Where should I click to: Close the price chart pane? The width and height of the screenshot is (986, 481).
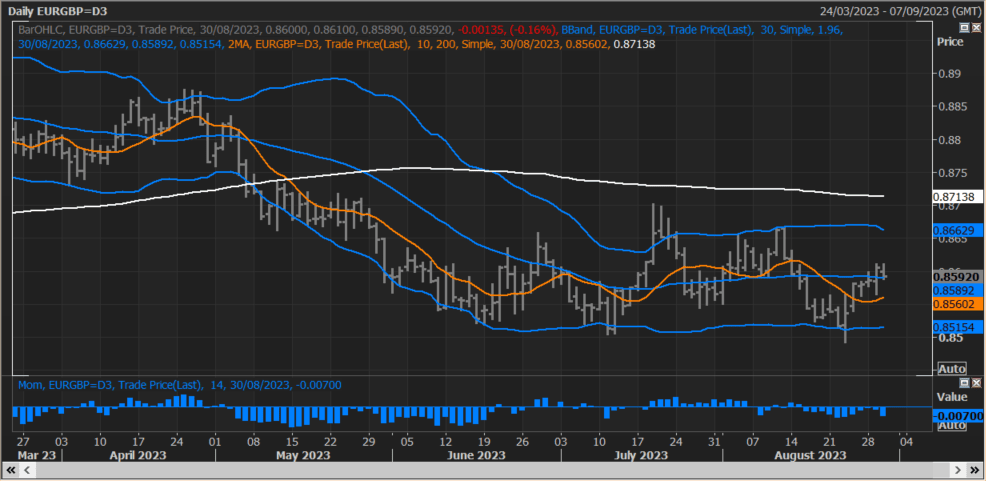click(x=975, y=28)
